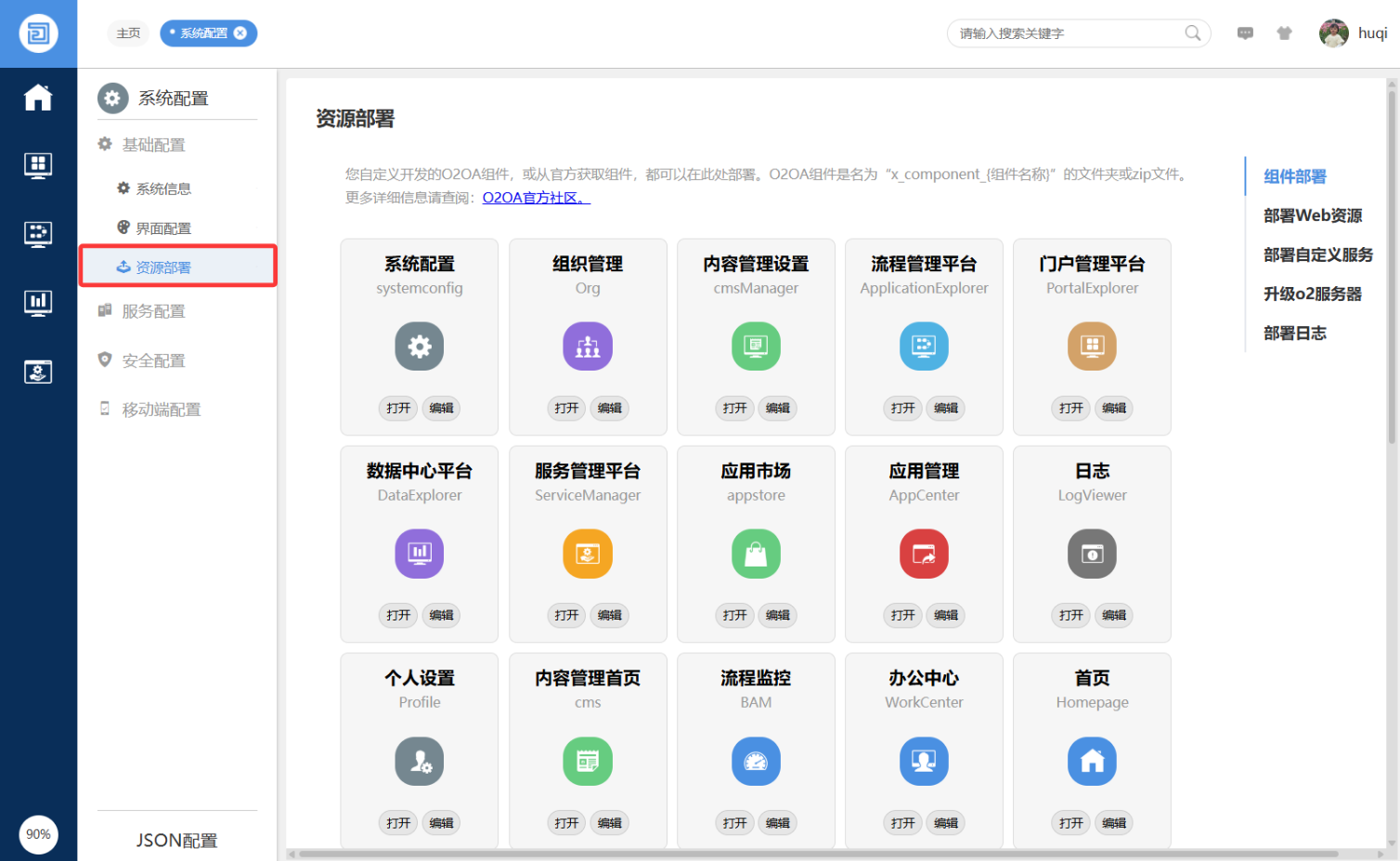Screen dimensions: 1400x861
Task: Select 界面配置 in the sidebar
Action: pos(163,228)
